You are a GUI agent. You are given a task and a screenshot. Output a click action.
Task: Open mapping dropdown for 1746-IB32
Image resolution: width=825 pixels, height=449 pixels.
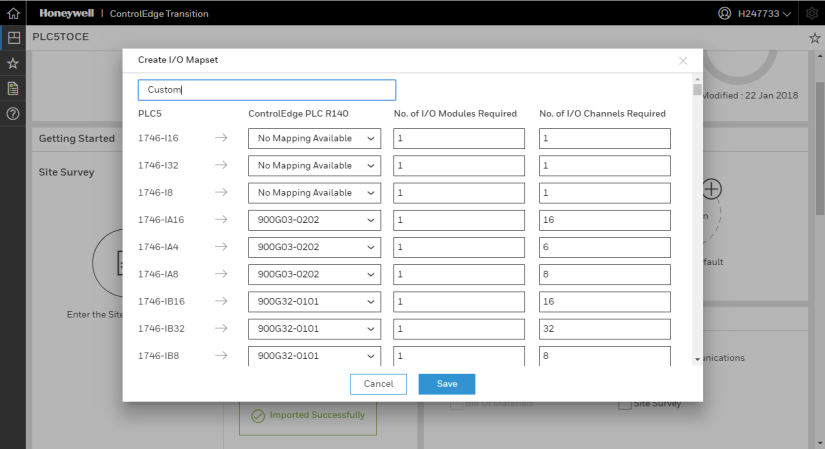314,329
